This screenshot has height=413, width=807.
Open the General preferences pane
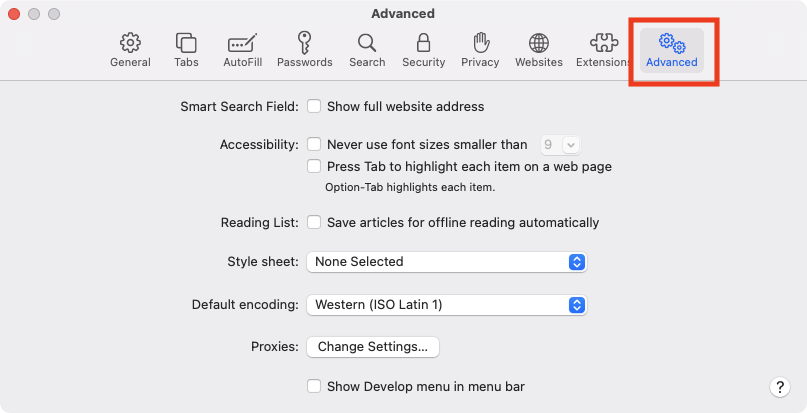tap(130, 50)
